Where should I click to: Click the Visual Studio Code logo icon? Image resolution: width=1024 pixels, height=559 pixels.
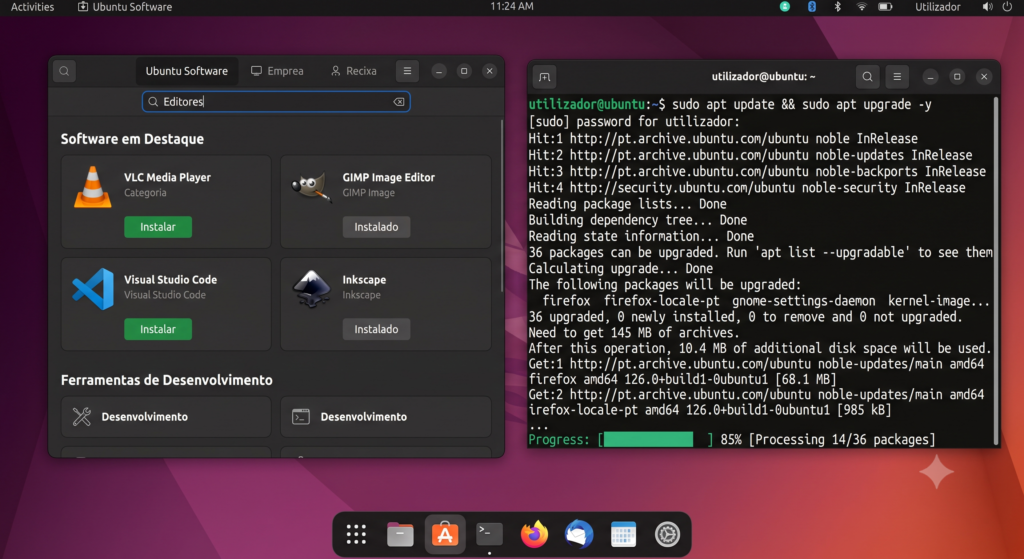(93, 289)
